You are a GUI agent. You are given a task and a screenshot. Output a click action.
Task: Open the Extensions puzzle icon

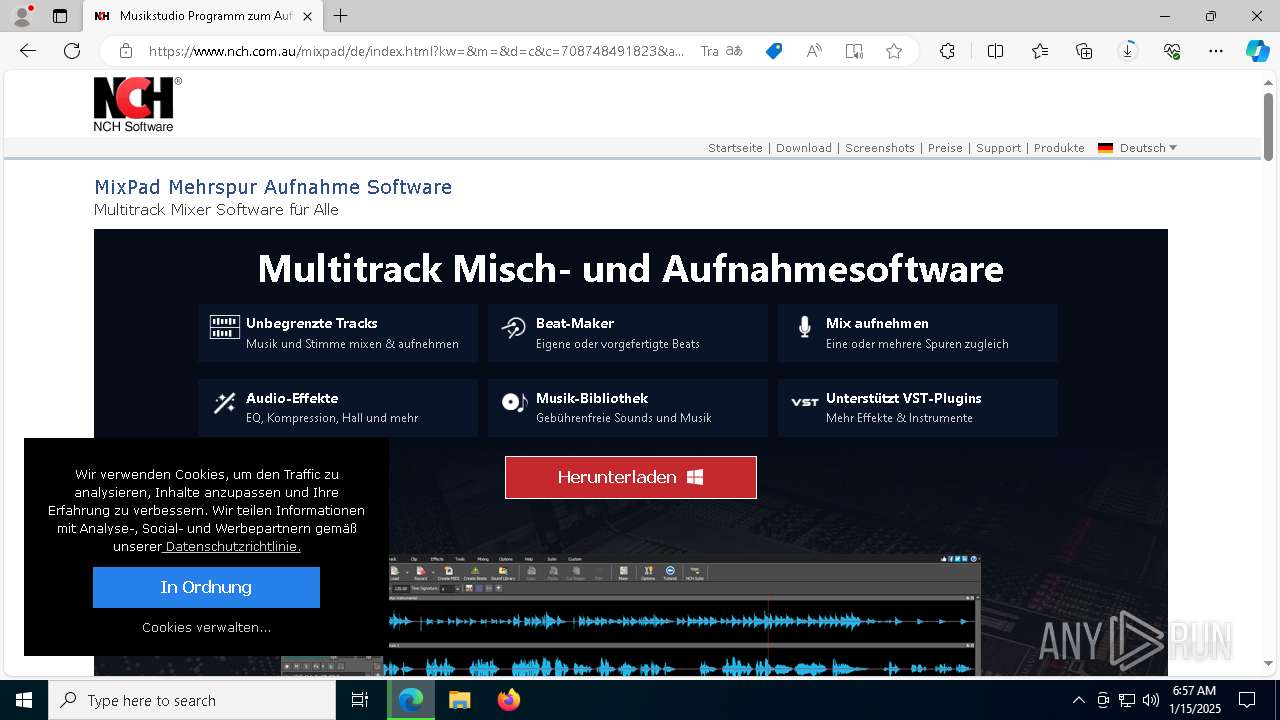click(x=947, y=51)
